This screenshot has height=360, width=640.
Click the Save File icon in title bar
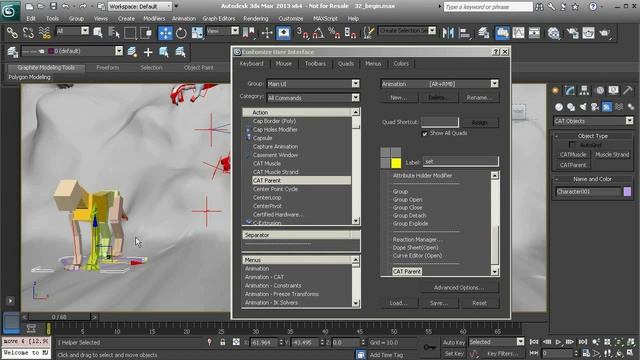tap(53, 7)
